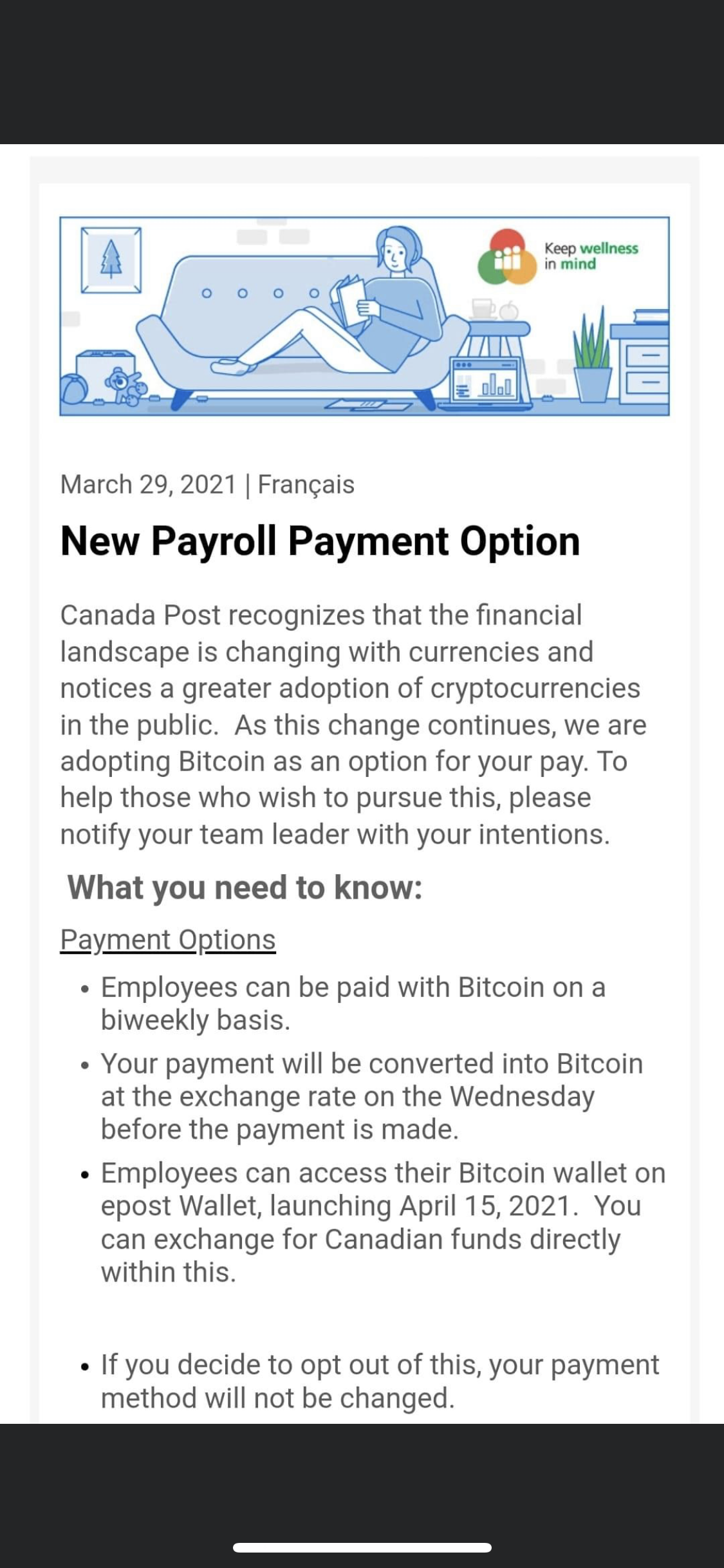Tap the home indicator bar at bottom
Image resolution: width=724 pixels, height=1568 pixels.
coord(362,1547)
